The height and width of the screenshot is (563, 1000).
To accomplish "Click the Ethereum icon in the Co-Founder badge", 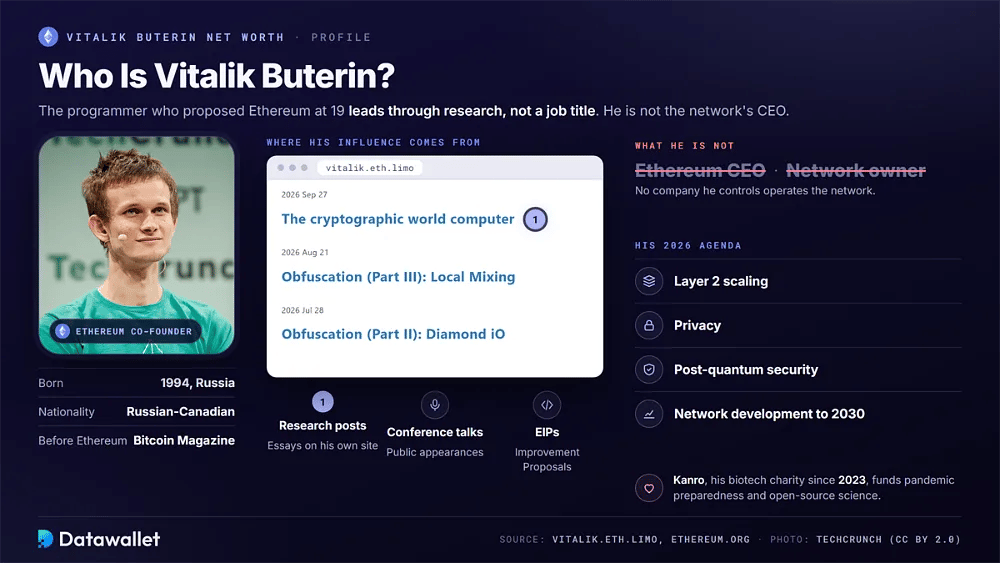I will coord(62,331).
